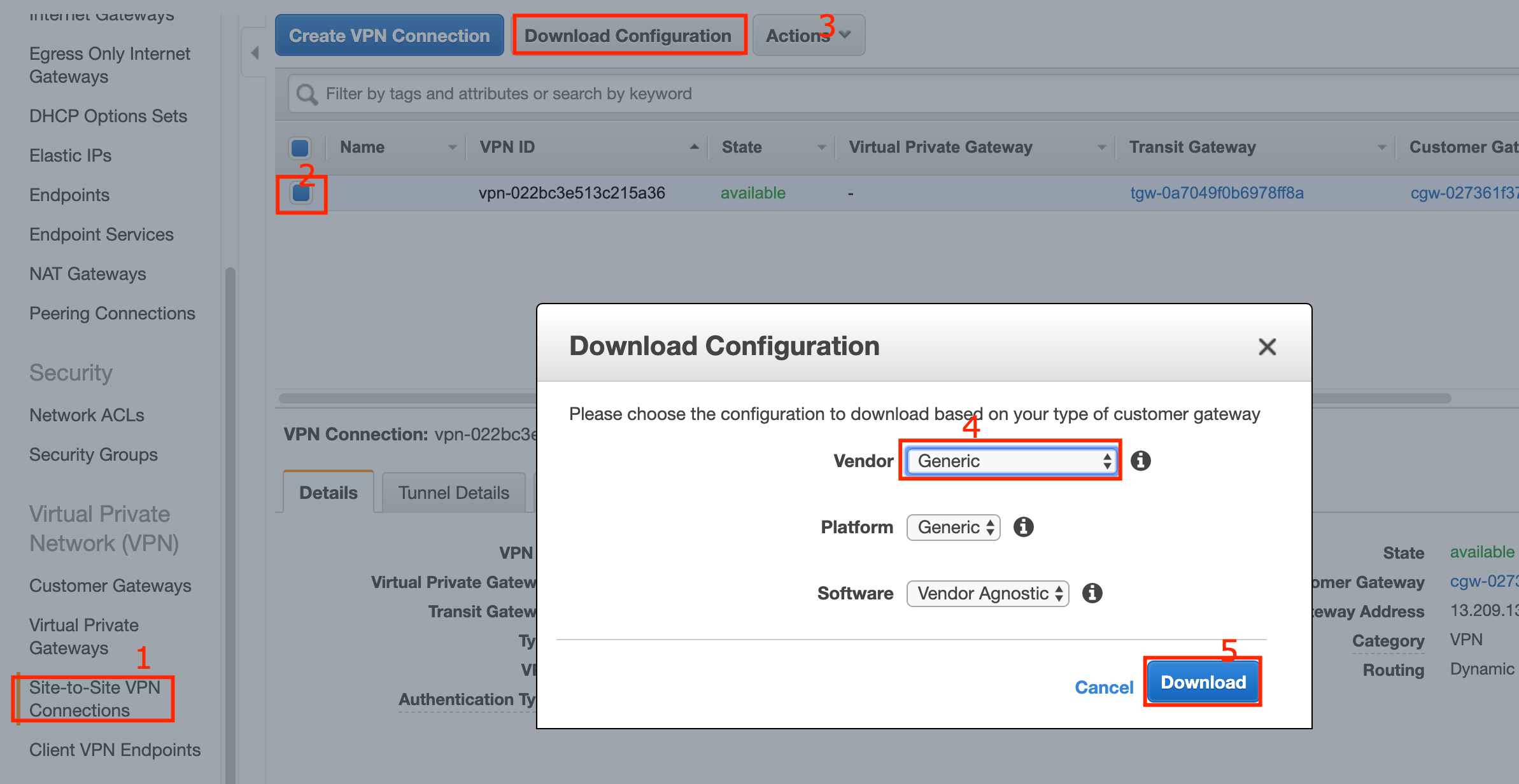Sort by VPN ID column arrow

point(694,147)
